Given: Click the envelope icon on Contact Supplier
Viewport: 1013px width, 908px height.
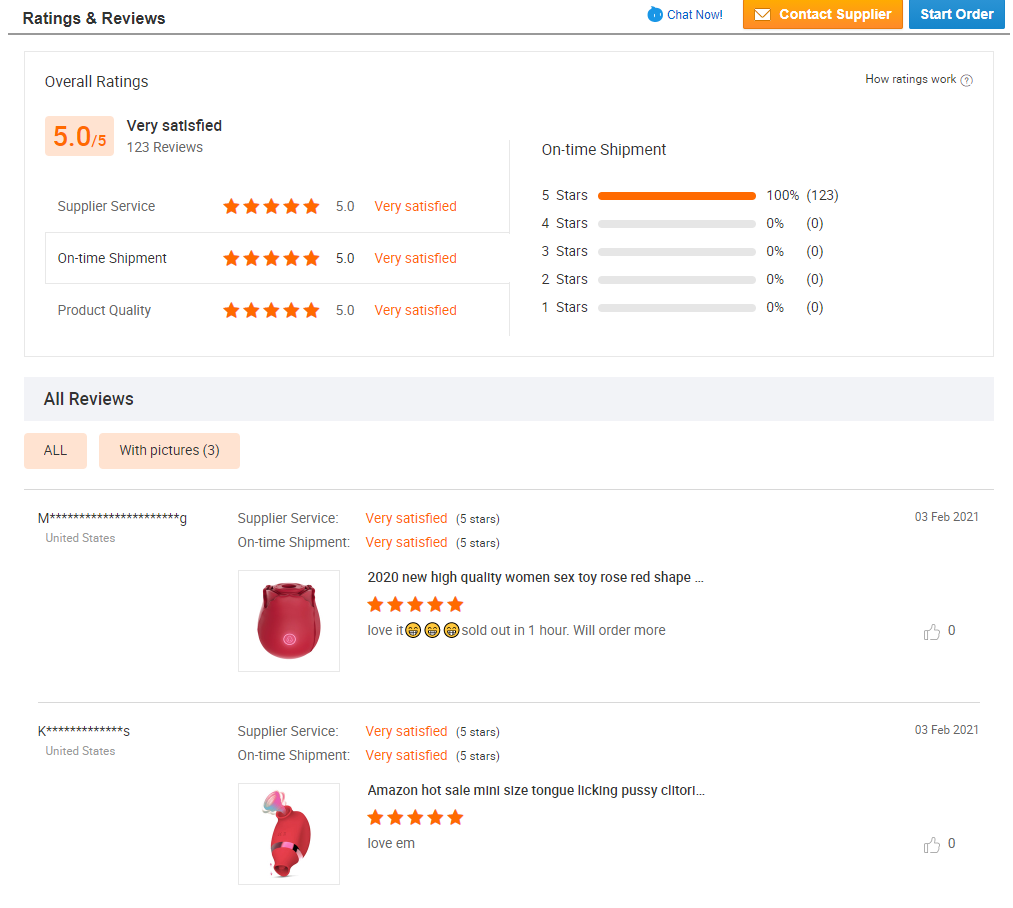Looking at the screenshot, I should click(x=762, y=14).
